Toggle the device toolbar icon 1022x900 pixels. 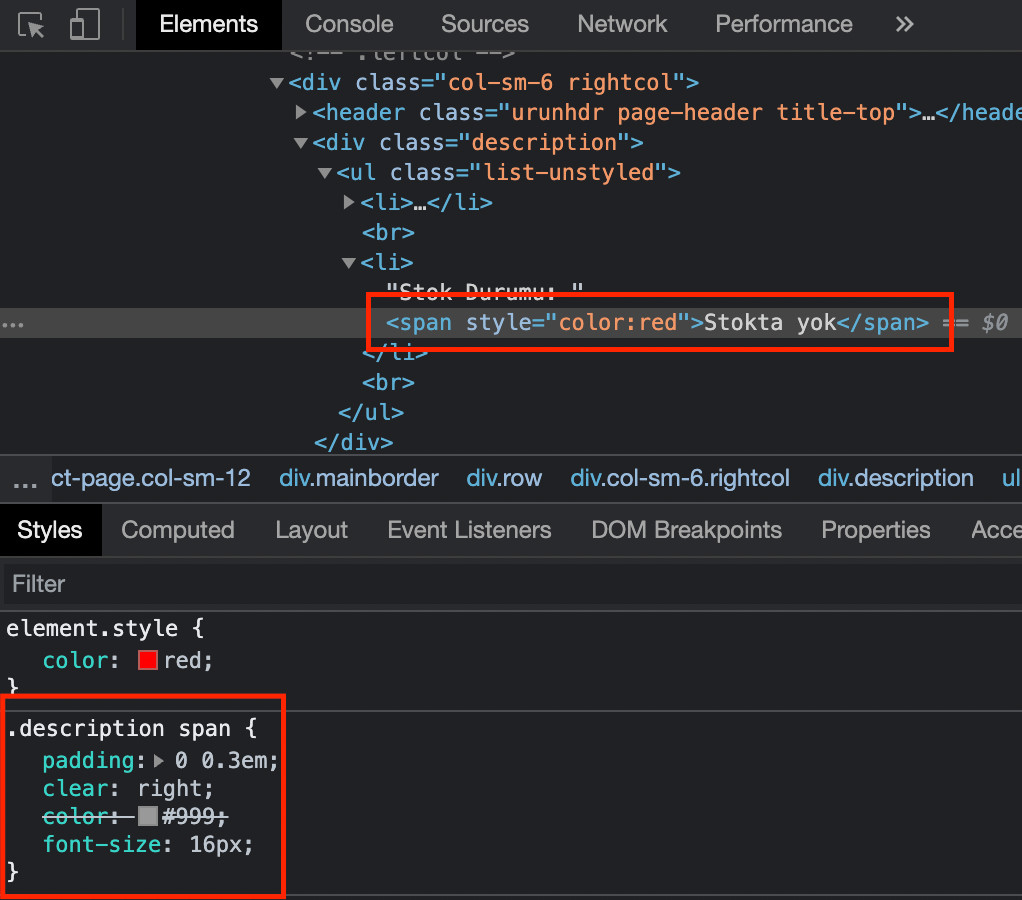coord(85,25)
